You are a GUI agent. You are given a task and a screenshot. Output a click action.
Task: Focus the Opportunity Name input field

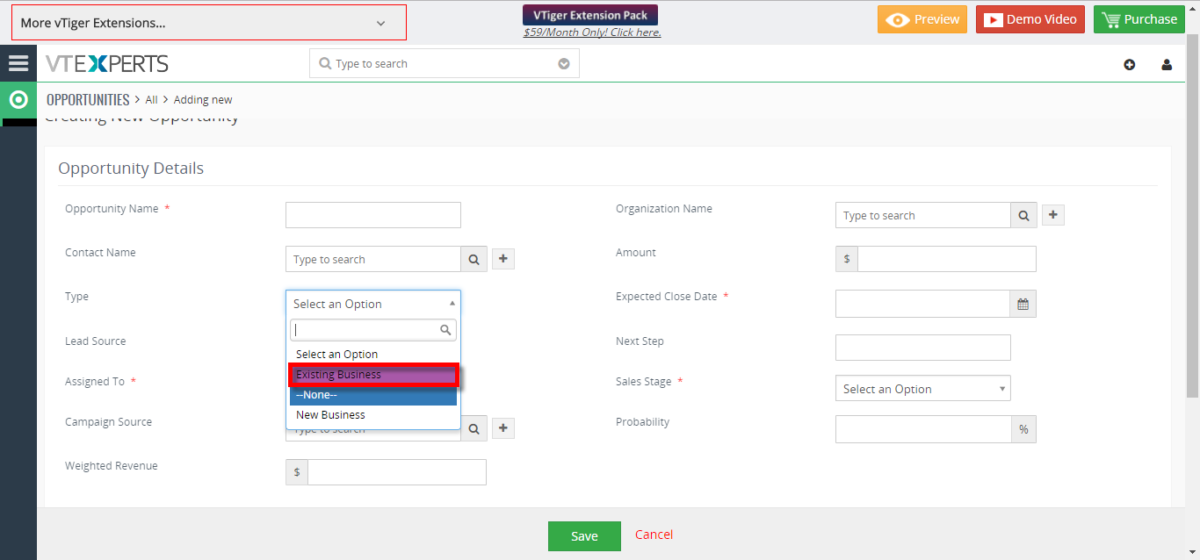click(x=373, y=215)
